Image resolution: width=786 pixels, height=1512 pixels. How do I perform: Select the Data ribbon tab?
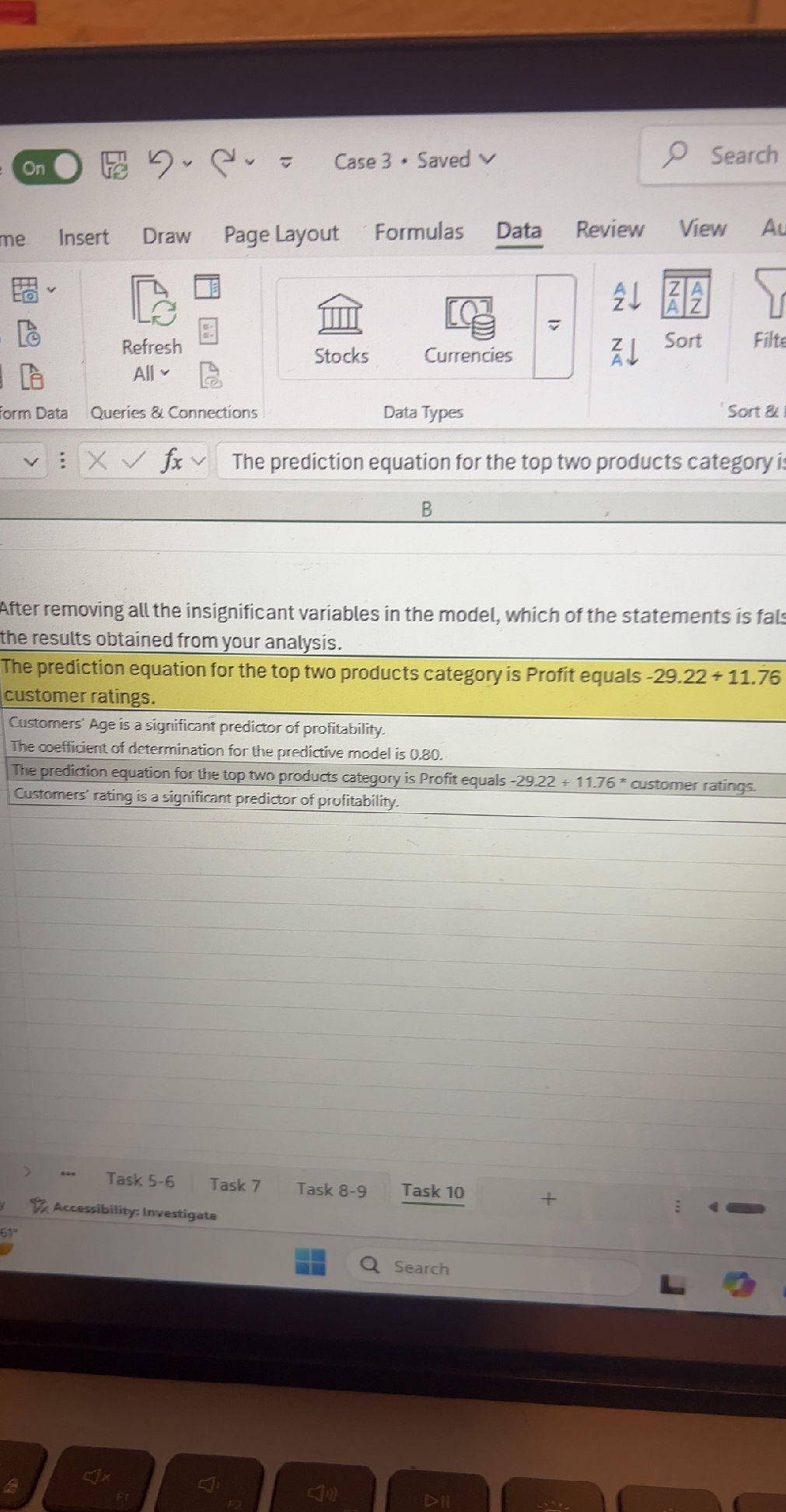pos(519,231)
